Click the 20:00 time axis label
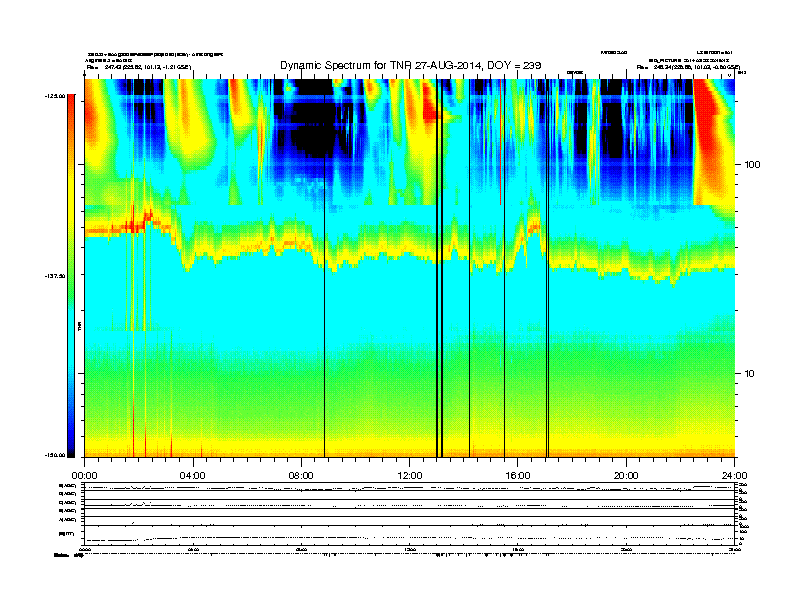This screenshot has width=792, height=612. coord(626,476)
